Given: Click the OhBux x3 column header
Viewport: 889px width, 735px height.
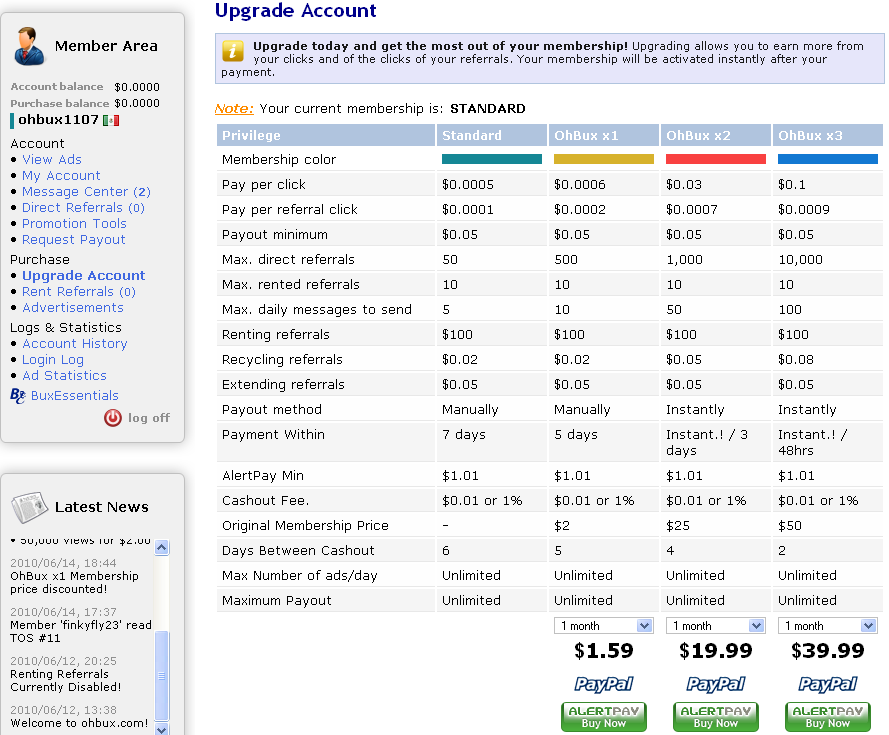Looking at the screenshot, I should pos(827,136).
